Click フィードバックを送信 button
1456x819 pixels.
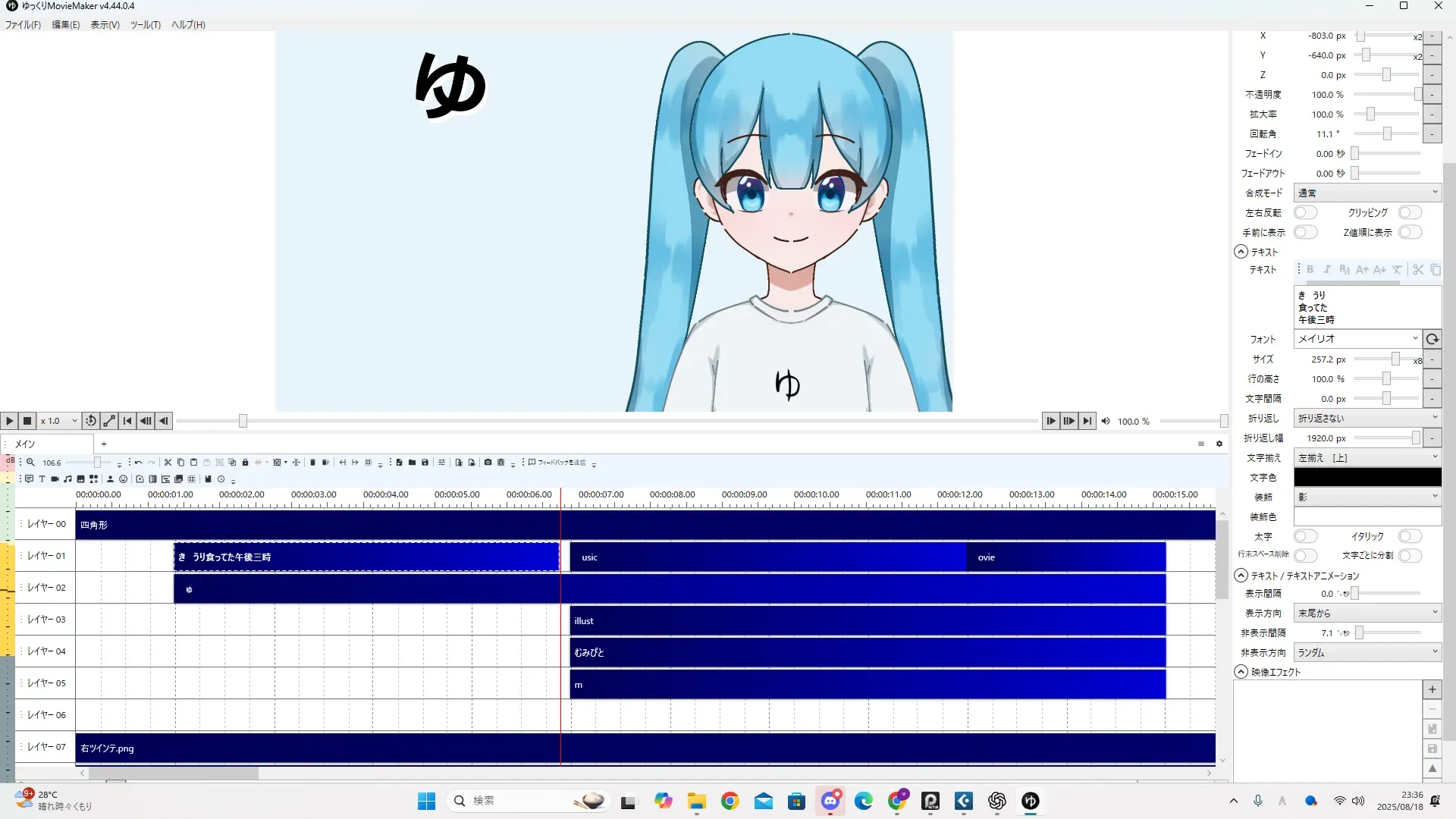(557, 462)
